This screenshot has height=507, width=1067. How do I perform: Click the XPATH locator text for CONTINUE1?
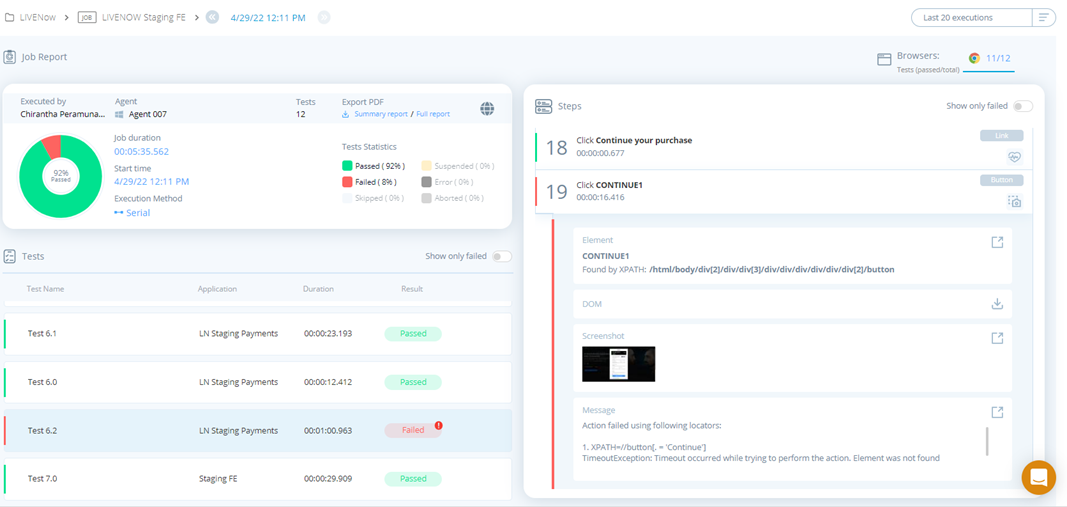(772, 269)
